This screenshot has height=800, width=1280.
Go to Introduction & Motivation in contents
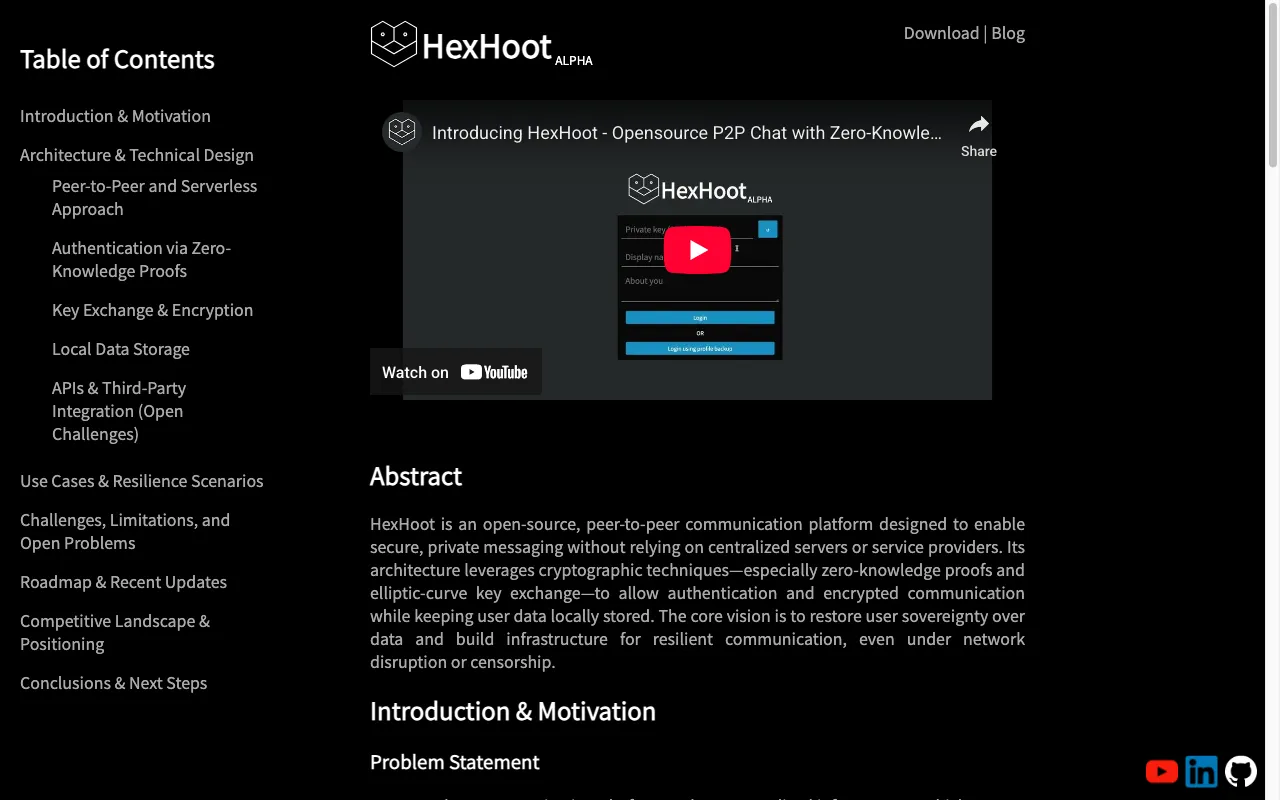115,116
